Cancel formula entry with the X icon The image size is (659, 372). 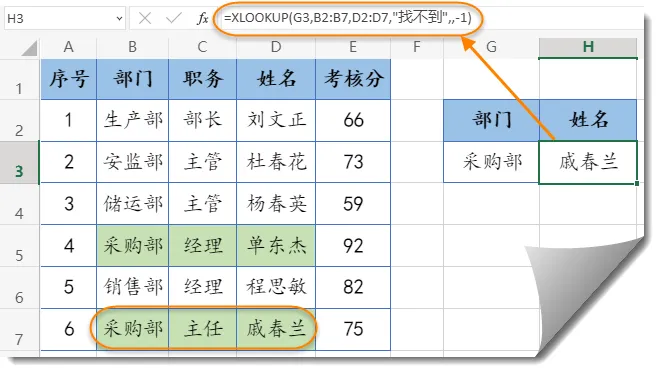145,18
